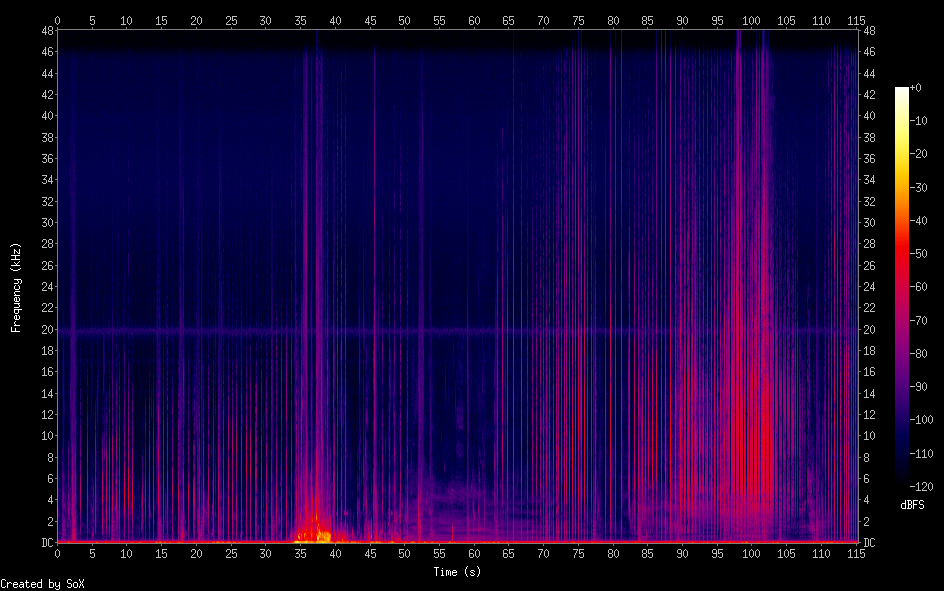This screenshot has width=944, height=591.
Task: Click the 75 second tick on top axis
Action: pyautogui.click(x=578, y=19)
